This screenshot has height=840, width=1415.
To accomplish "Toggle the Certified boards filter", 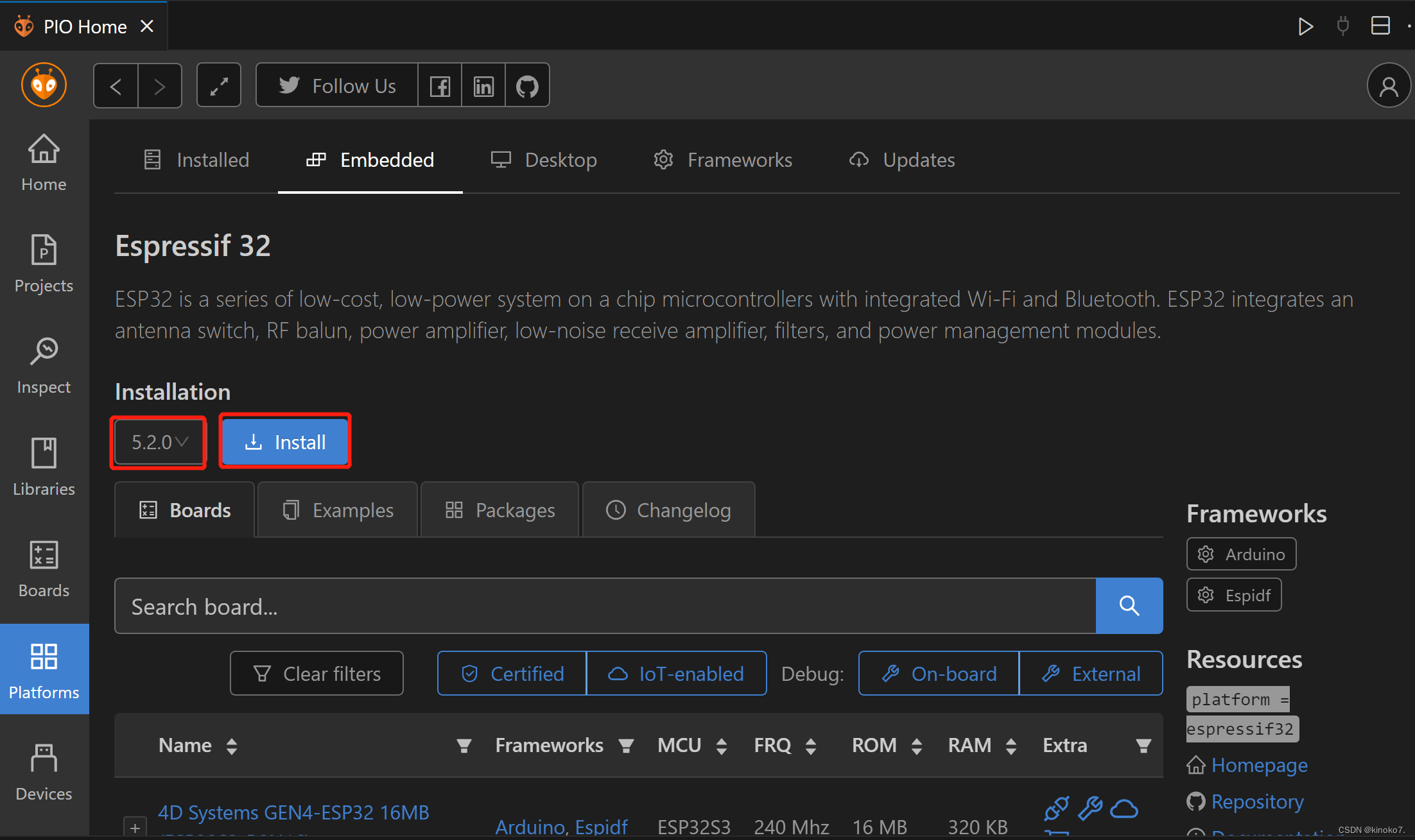I will point(512,674).
